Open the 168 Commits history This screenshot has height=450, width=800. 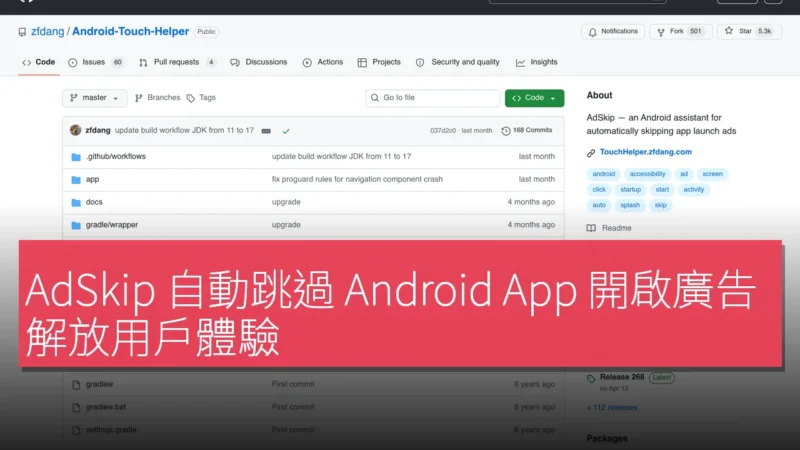pos(527,131)
